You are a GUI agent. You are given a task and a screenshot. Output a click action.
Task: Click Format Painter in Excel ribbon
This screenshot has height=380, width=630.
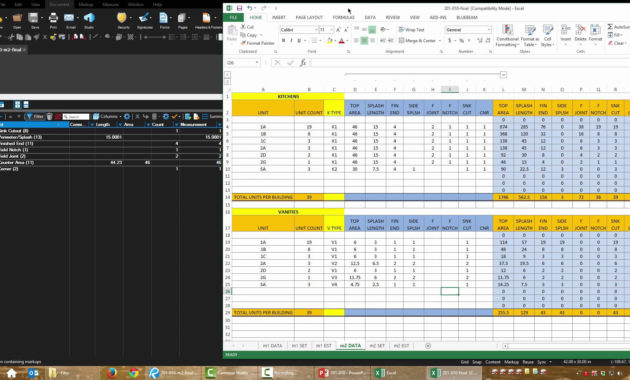pyautogui.click(x=258, y=43)
